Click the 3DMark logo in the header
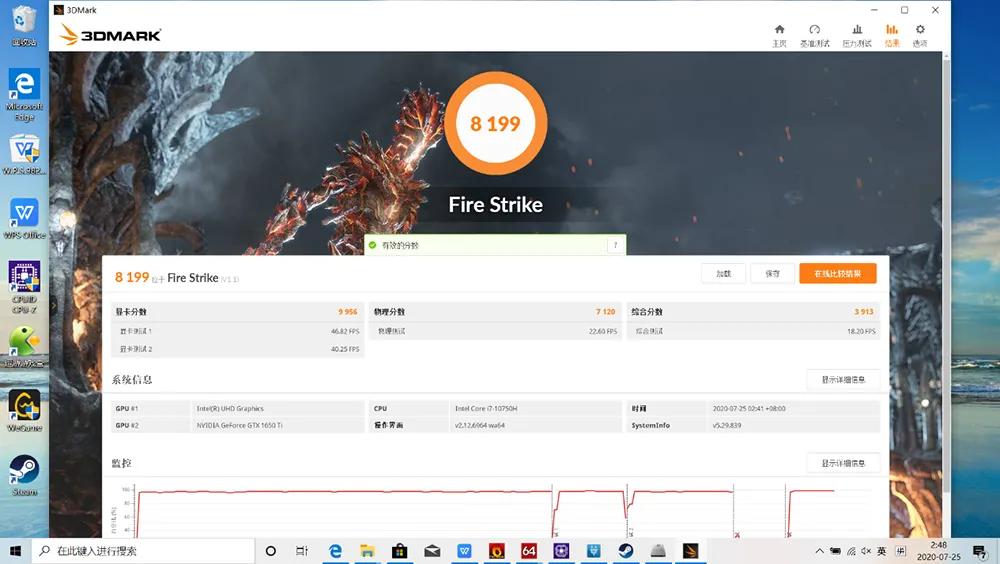 [110, 34]
